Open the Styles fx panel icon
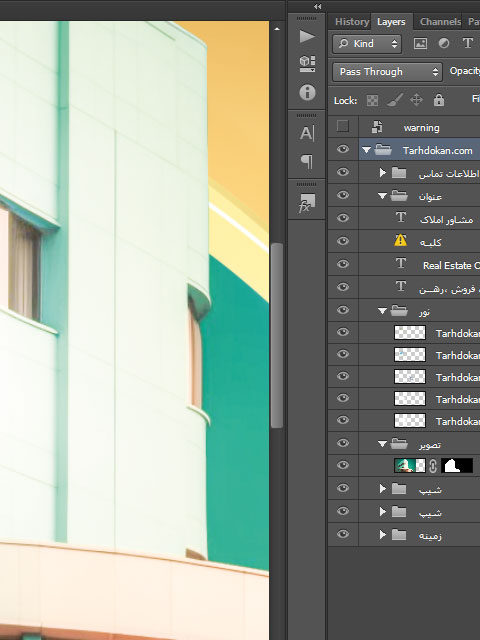 [307, 203]
